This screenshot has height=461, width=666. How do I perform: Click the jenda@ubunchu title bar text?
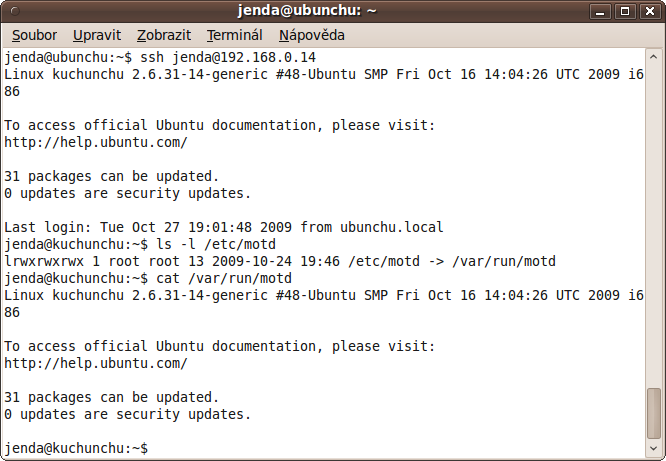point(307,11)
